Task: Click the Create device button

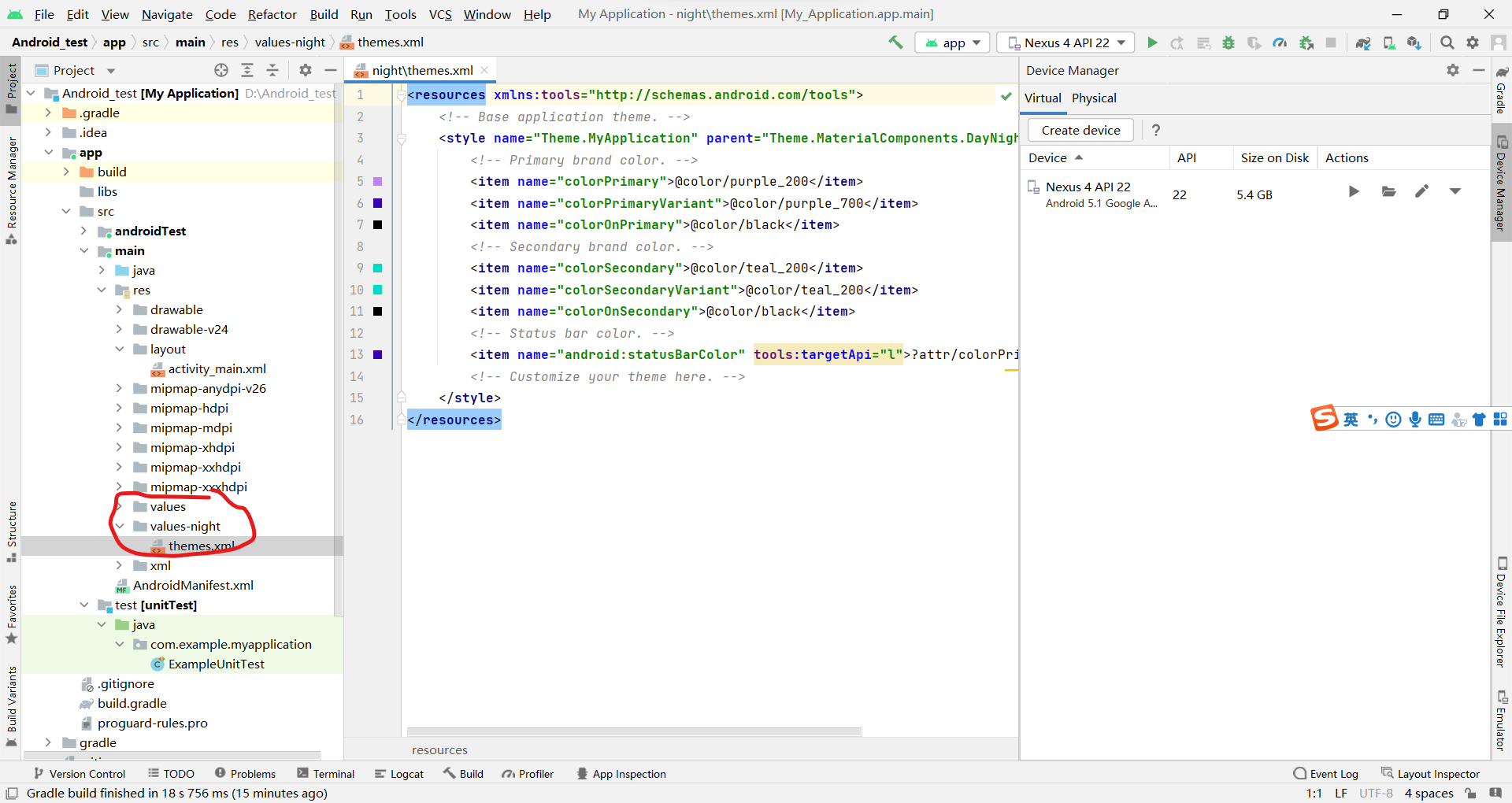Action: click(x=1080, y=130)
